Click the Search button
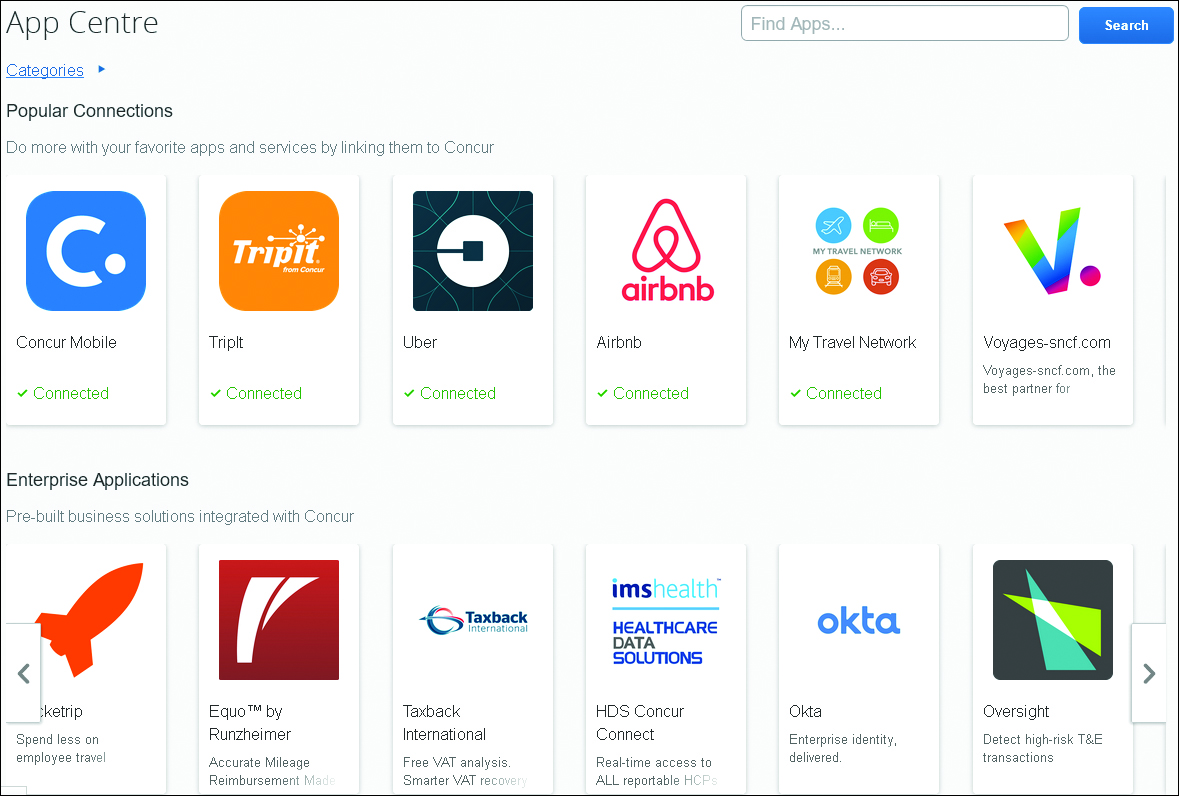The image size is (1179, 796). pyautogui.click(x=1126, y=25)
